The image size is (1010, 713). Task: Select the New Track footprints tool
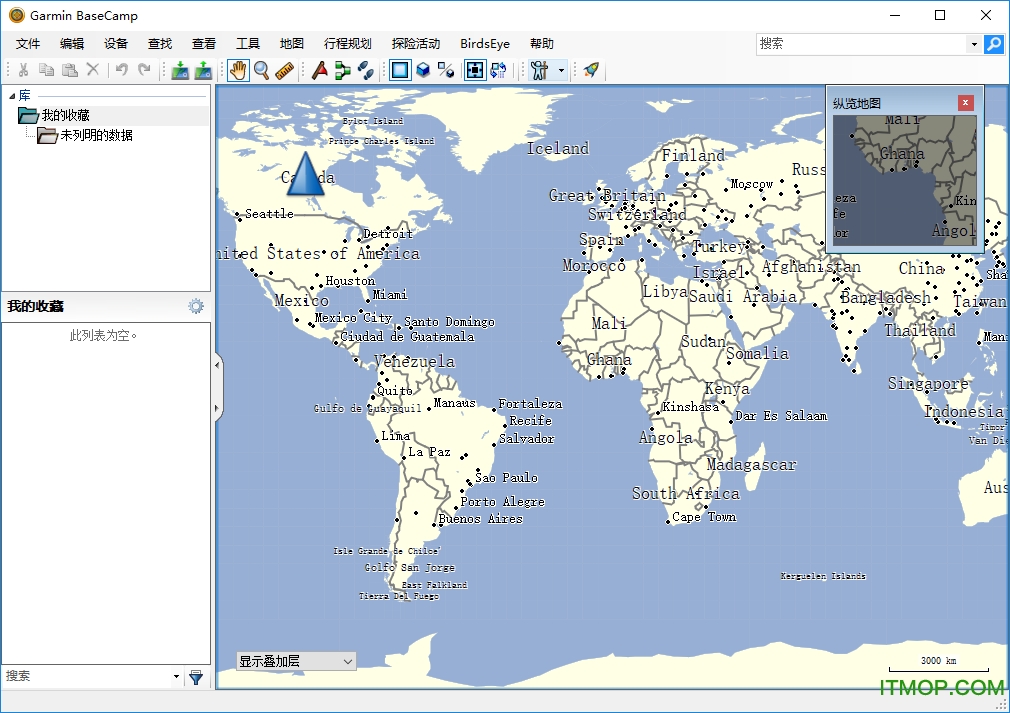coord(366,70)
